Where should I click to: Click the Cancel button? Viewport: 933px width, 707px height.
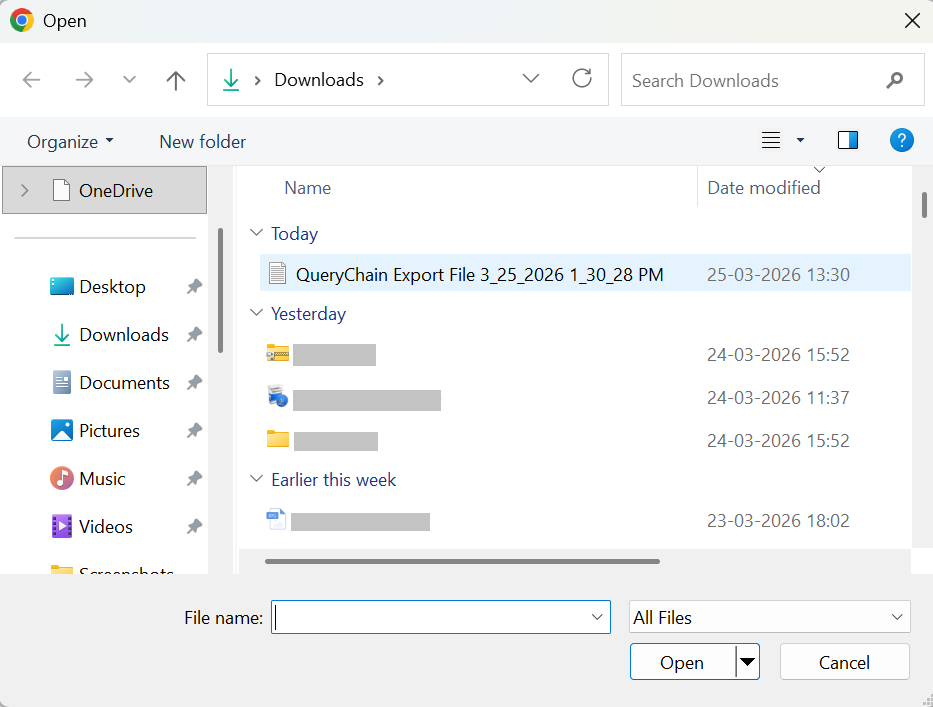844,662
